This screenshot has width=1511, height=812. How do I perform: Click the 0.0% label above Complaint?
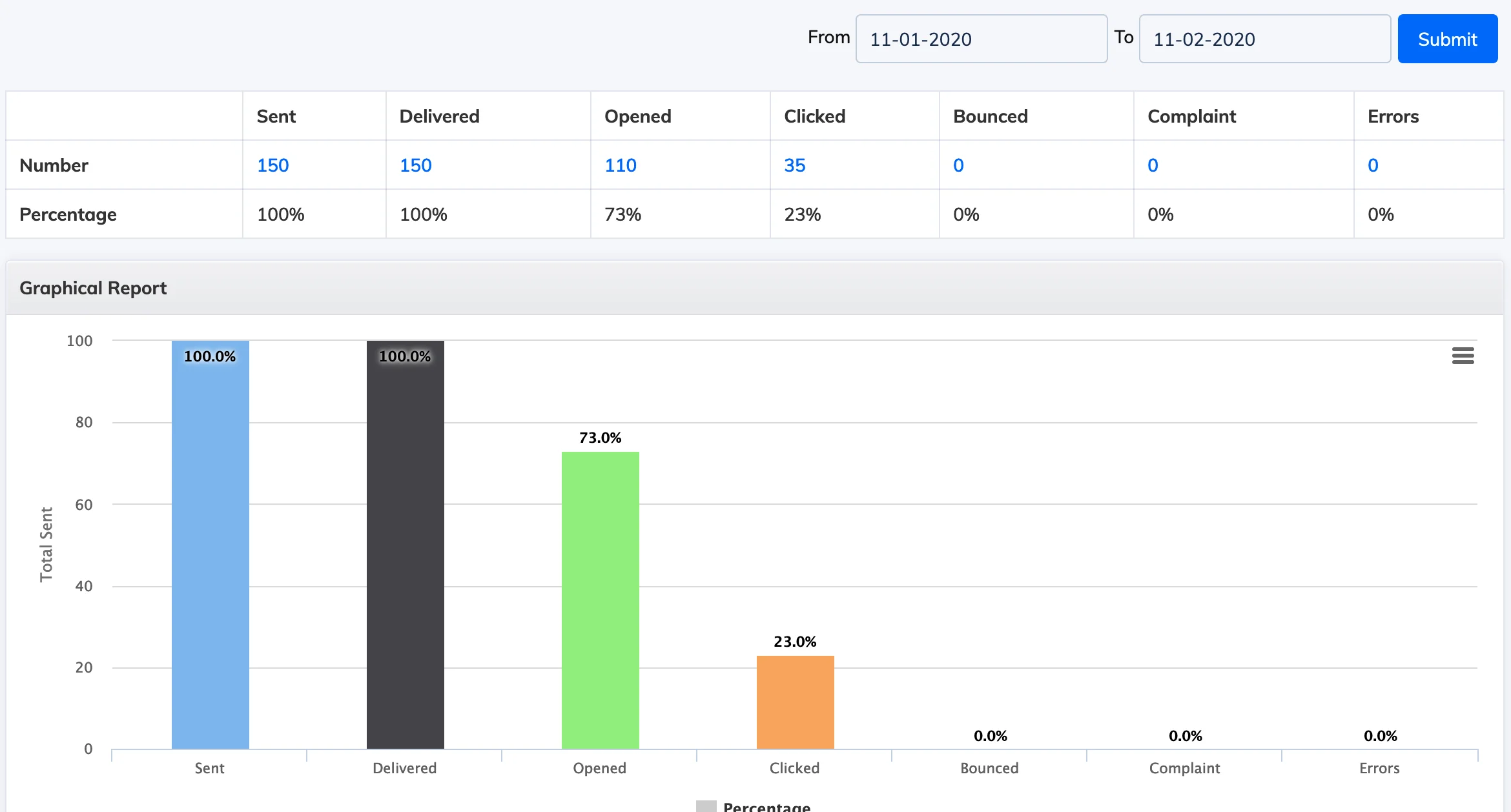(x=1185, y=736)
